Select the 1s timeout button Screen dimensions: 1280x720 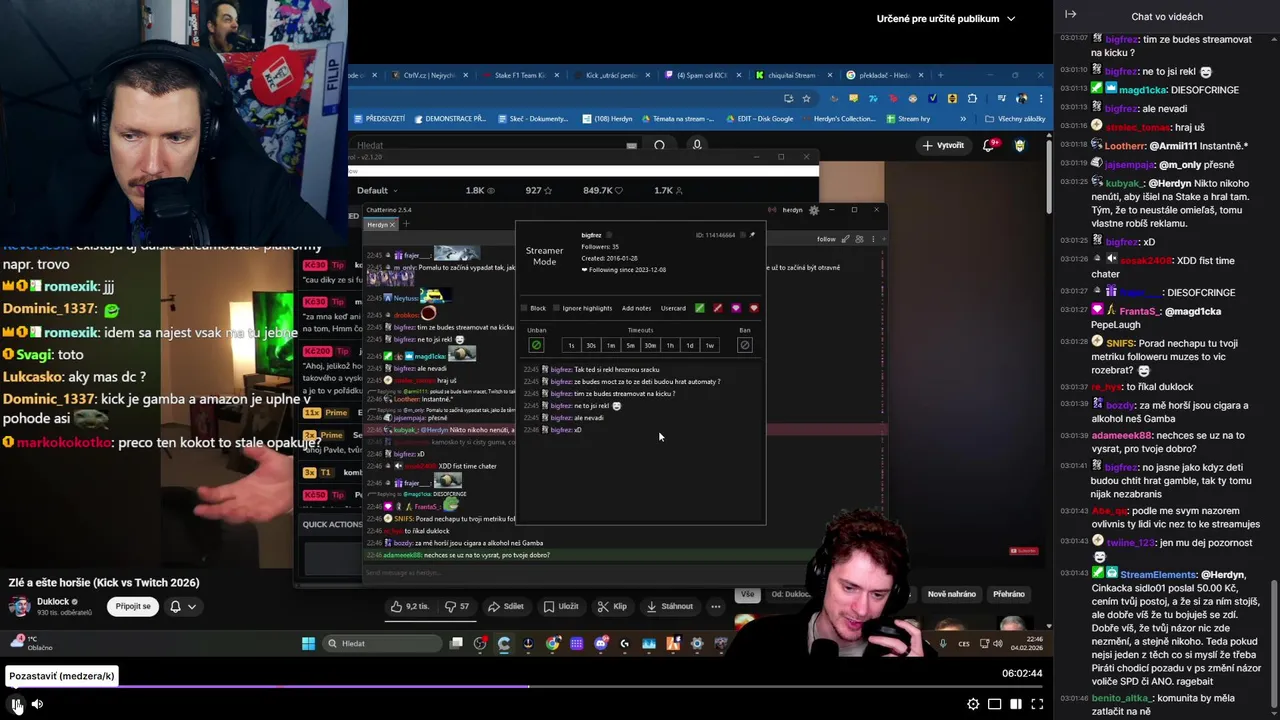coord(571,345)
